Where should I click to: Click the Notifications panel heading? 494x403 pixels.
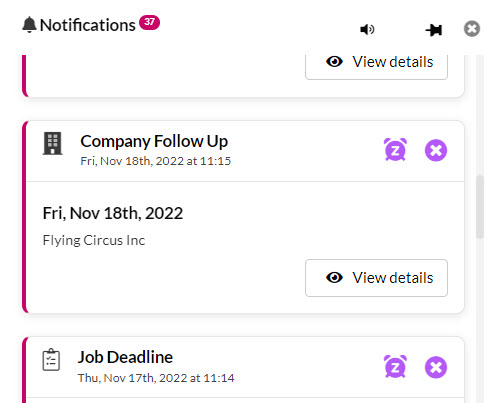click(x=87, y=25)
